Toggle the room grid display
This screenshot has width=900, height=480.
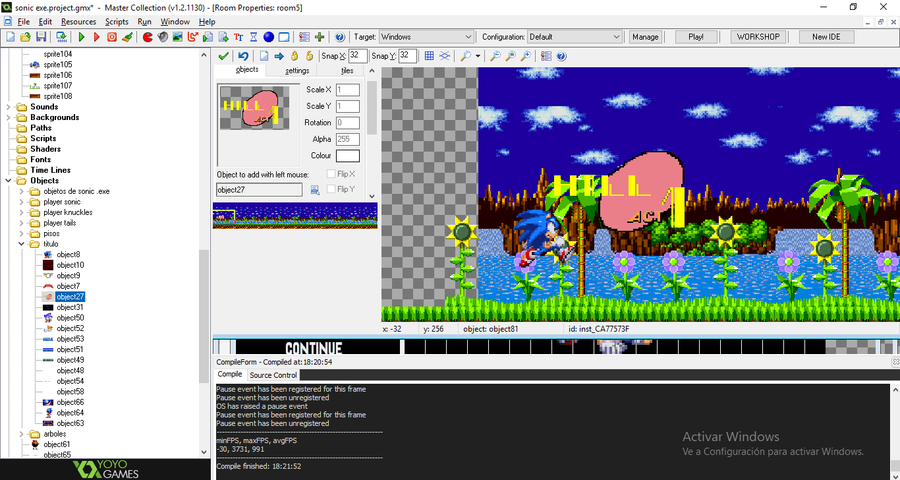click(x=429, y=56)
